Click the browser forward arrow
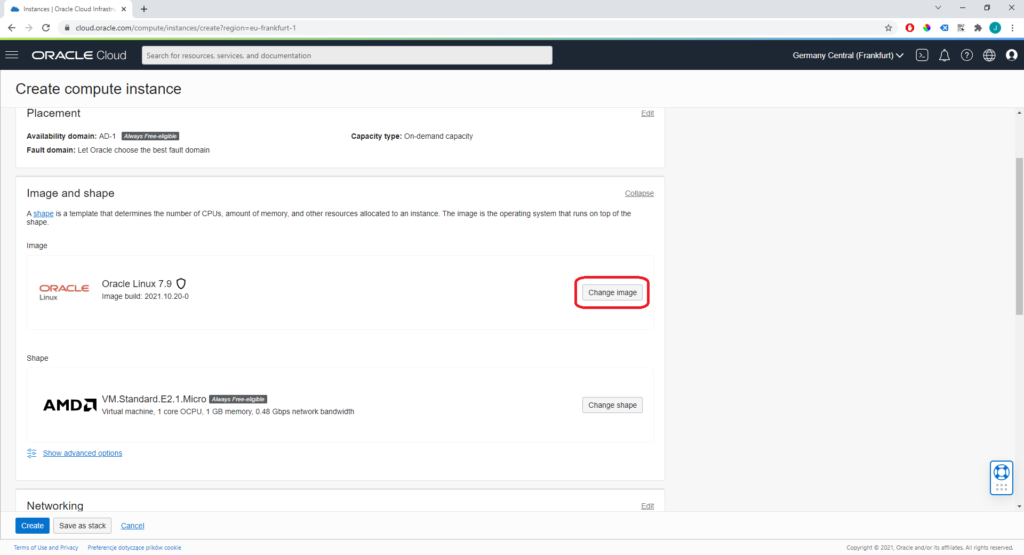 [x=29, y=27]
